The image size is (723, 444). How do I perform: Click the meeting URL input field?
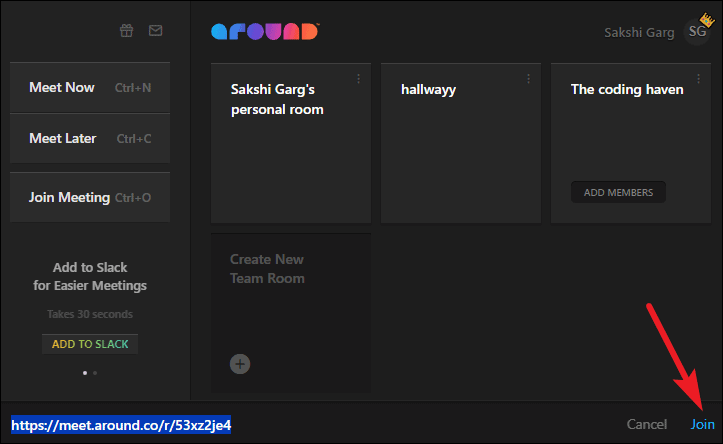(121, 425)
